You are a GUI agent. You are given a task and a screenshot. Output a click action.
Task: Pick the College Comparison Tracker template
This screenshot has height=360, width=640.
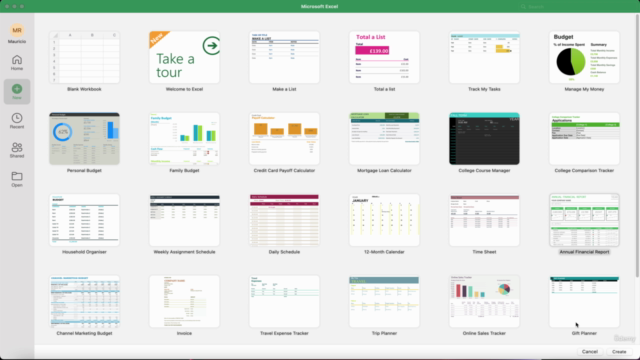coord(584,139)
